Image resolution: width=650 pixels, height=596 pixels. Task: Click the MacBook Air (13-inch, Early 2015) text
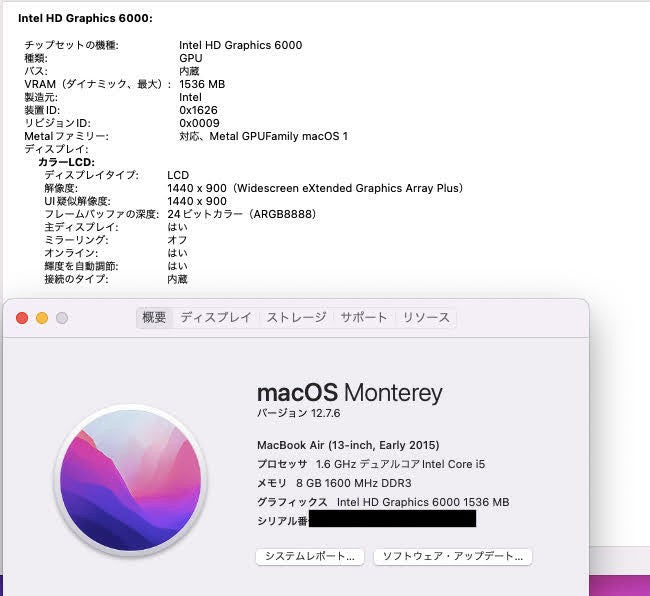(348, 445)
